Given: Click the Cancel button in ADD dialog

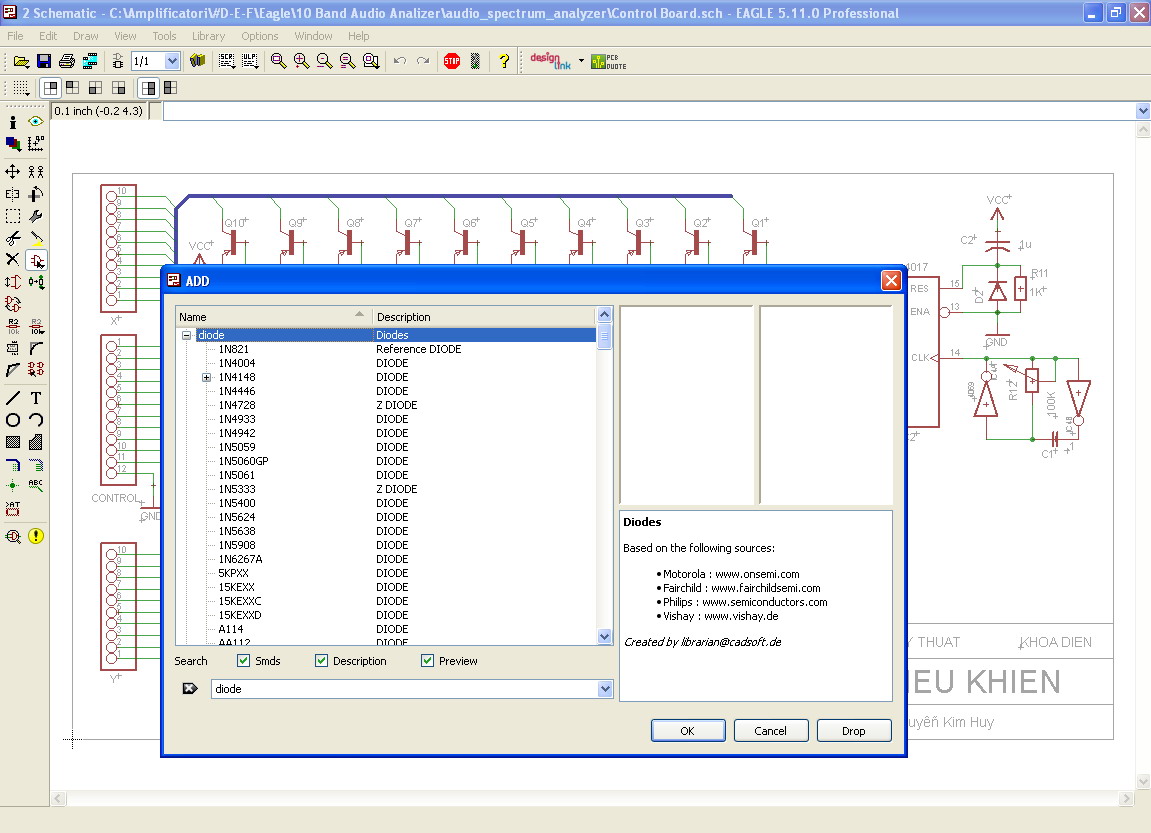Looking at the screenshot, I should pyautogui.click(x=770, y=731).
